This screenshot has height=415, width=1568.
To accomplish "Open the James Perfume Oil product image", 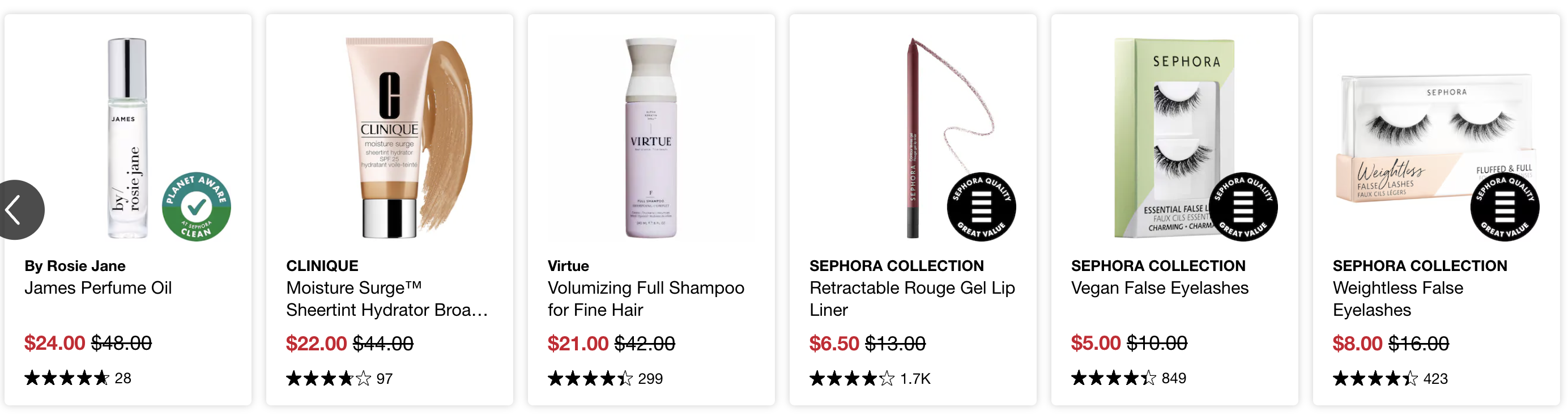I will pyautogui.click(x=128, y=138).
